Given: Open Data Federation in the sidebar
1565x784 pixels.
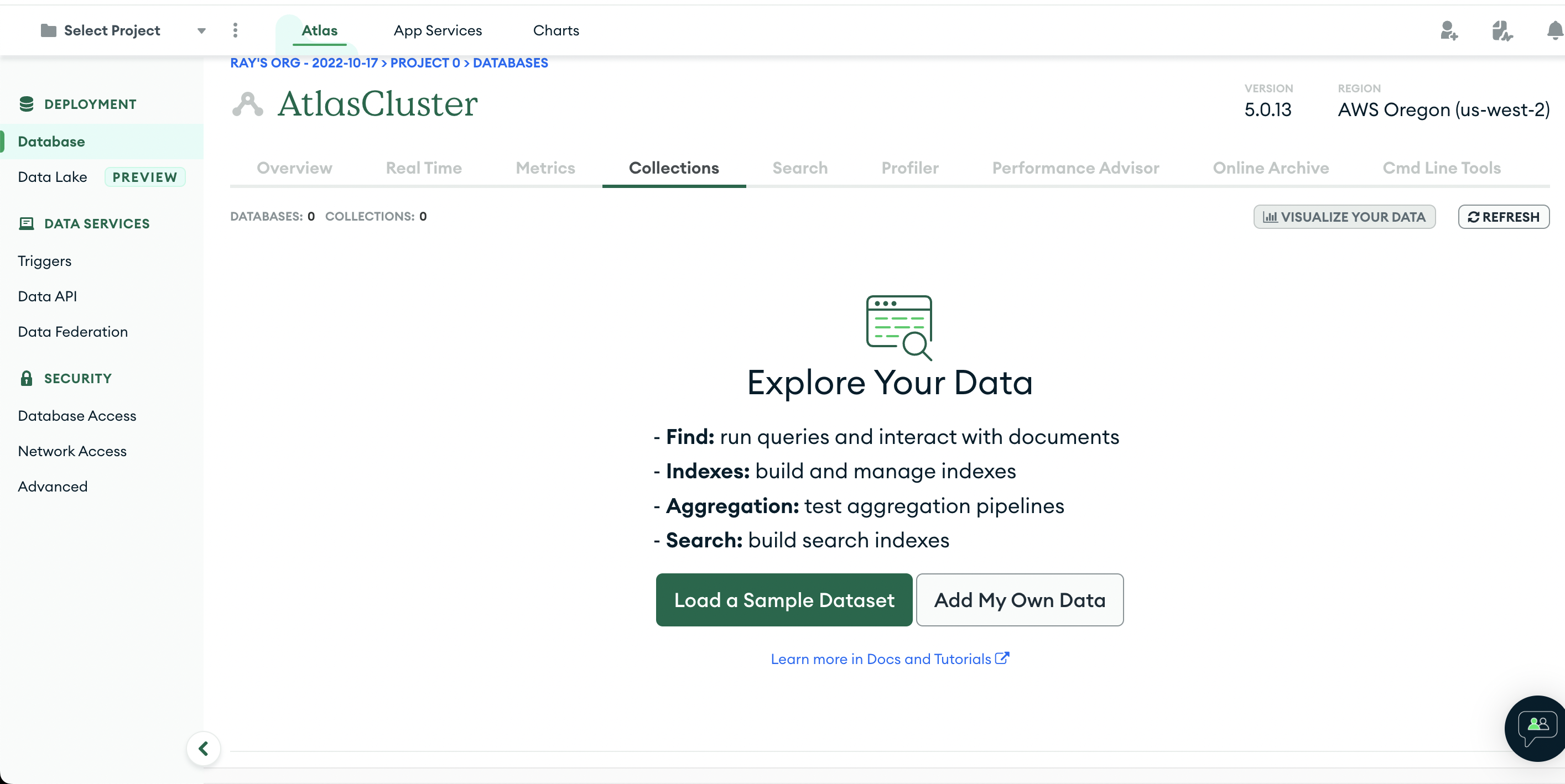Looking at the screenshot, I should [73, 332].
